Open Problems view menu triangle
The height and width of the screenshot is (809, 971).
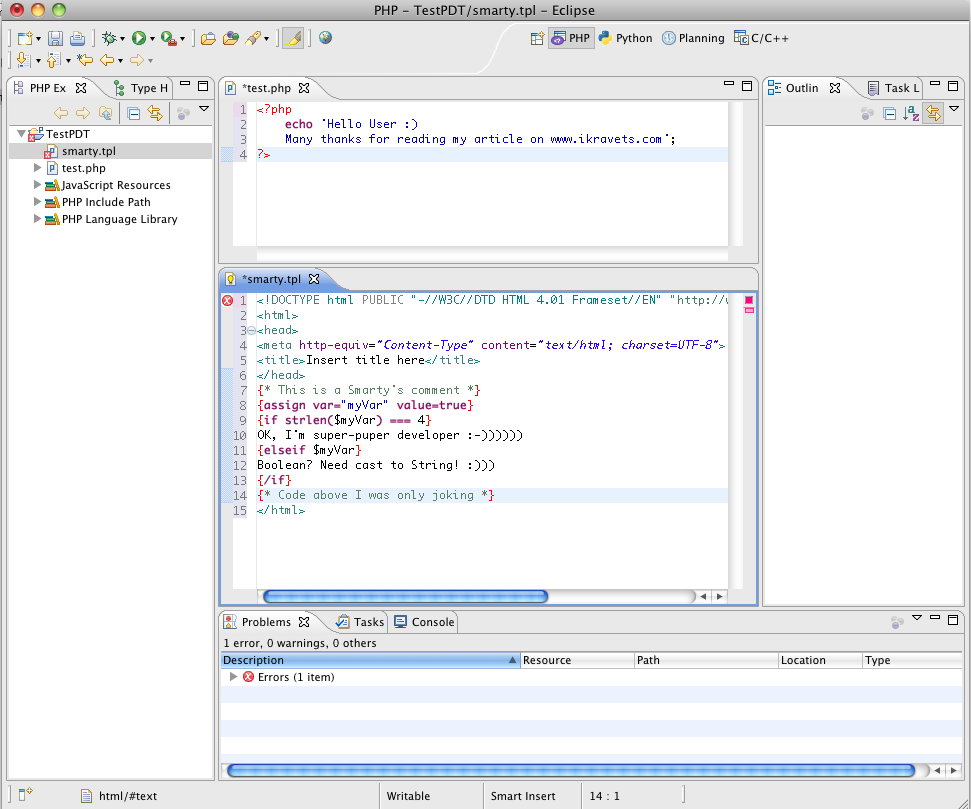(917, 618)
